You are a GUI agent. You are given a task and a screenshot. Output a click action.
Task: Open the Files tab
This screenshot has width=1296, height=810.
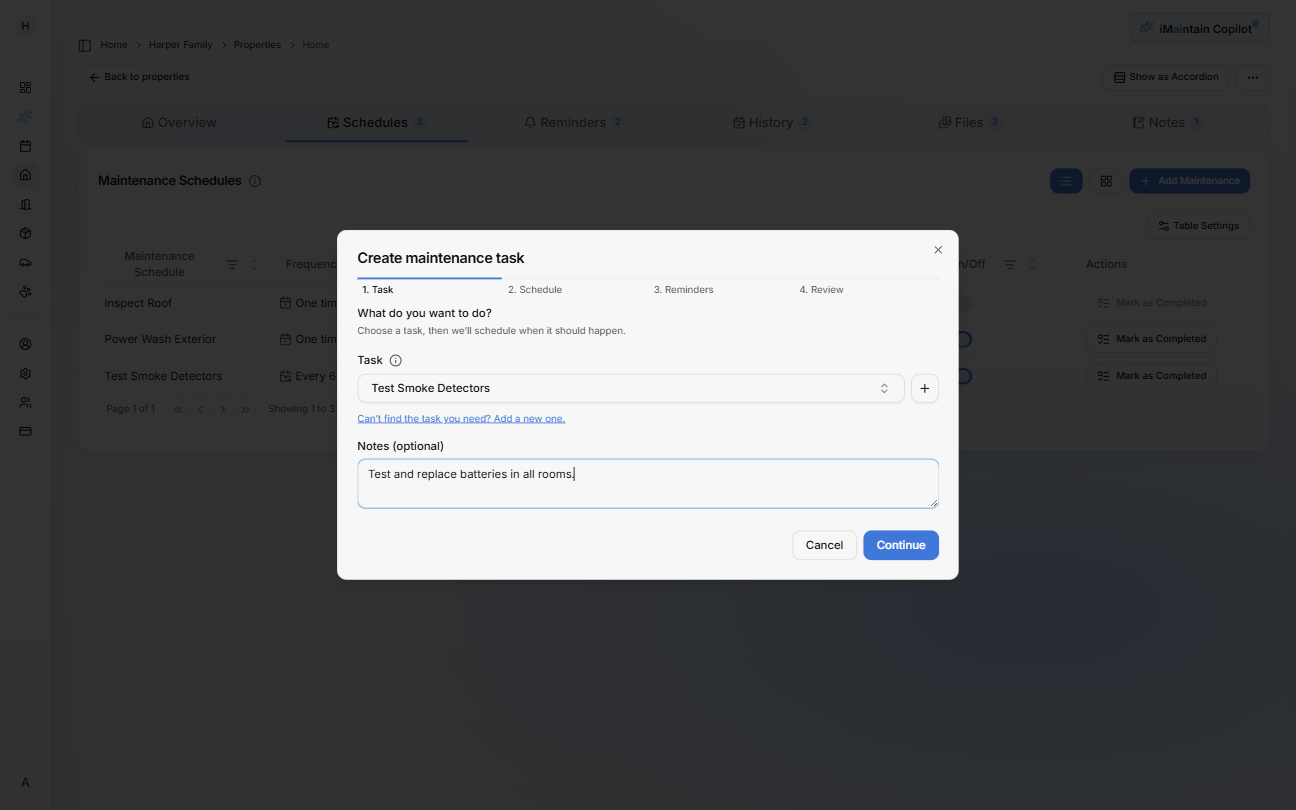click(x=968, y=122)
